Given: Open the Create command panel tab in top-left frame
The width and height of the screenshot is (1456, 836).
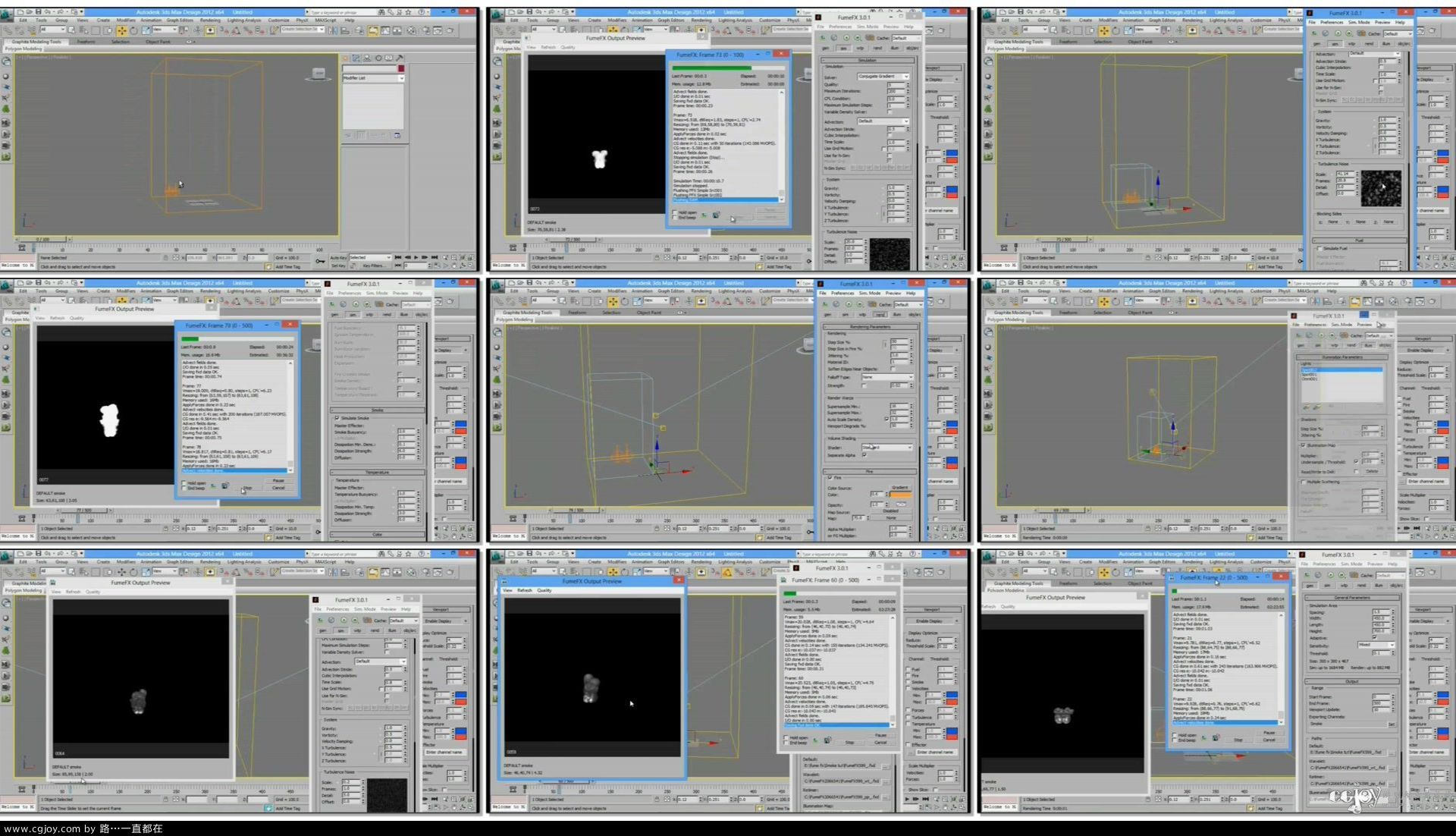Looking at the screenshot, I should [x=346, y=58].
